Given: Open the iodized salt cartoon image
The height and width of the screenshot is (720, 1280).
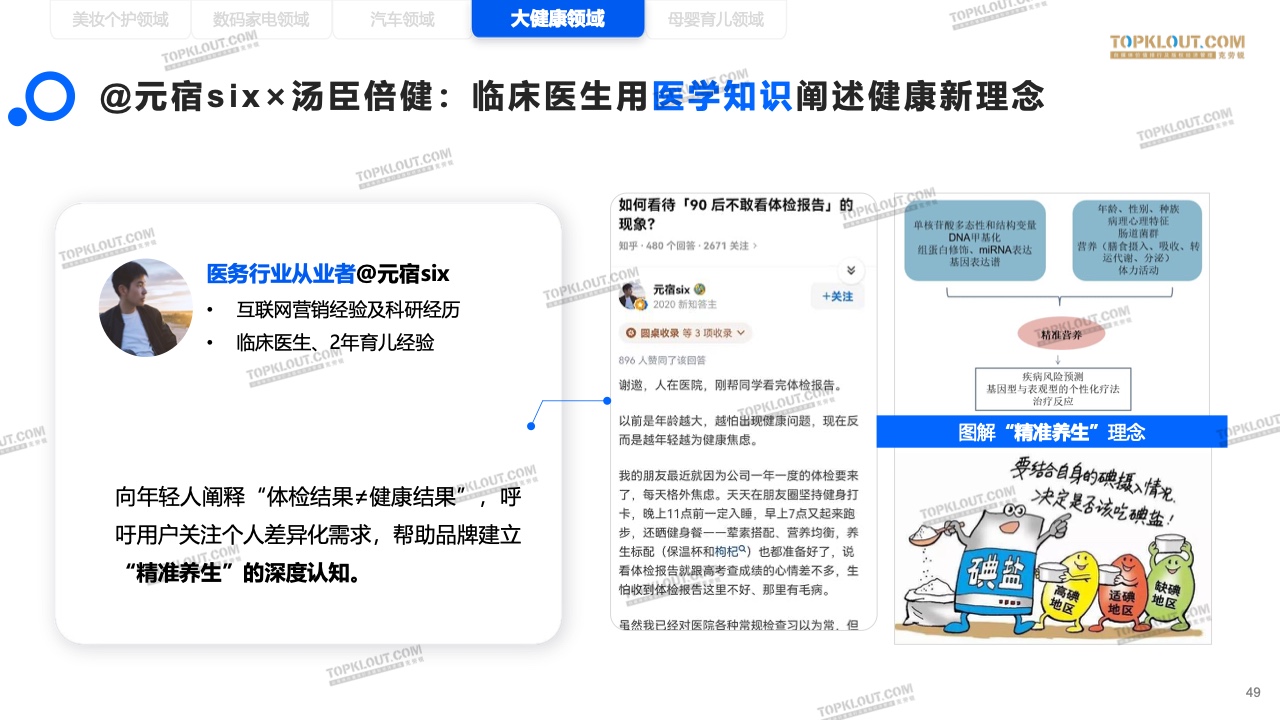Looking at the screenshot, I should [1052, 544].
